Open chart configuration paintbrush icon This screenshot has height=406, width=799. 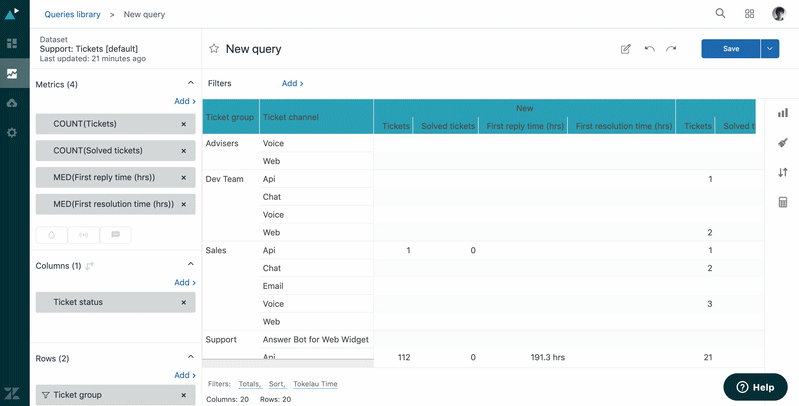tap(783, 143)
